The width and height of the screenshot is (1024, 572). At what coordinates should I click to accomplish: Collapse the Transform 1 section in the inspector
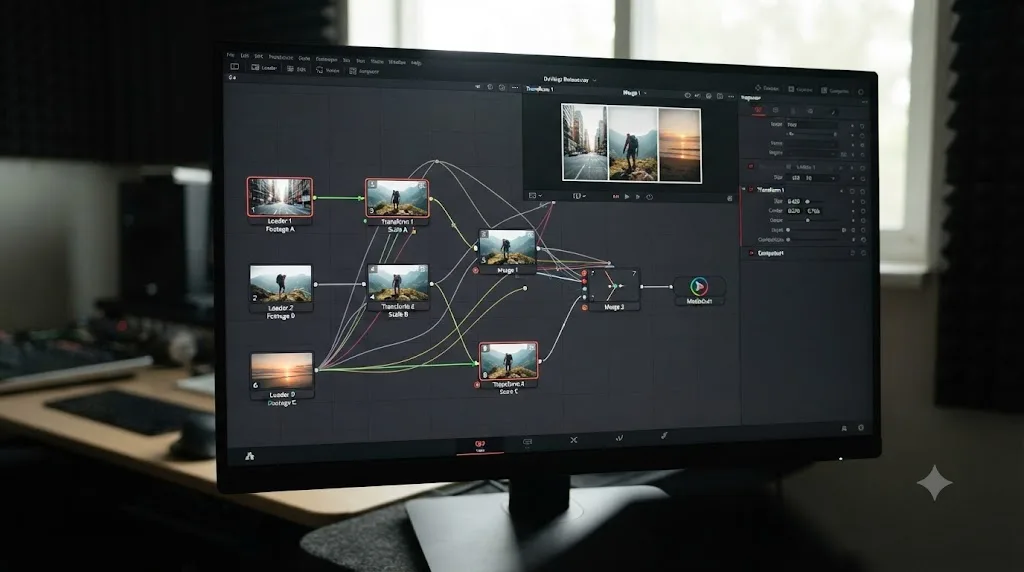point(743,189)
